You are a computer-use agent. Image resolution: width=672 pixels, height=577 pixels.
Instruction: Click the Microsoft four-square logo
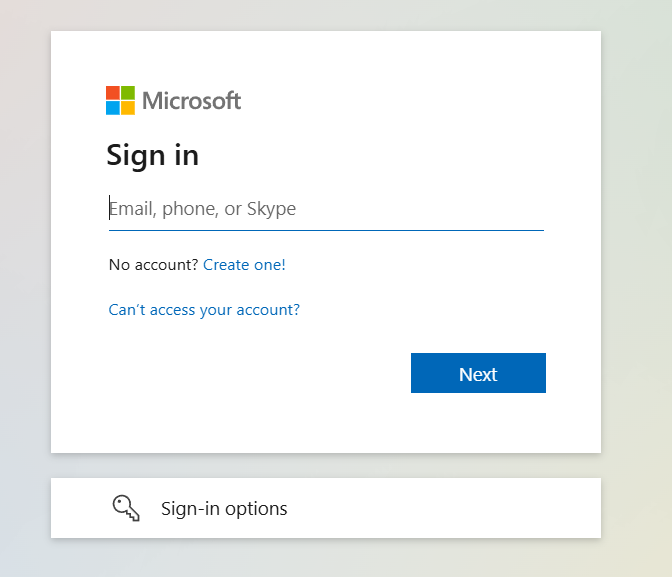120,100
